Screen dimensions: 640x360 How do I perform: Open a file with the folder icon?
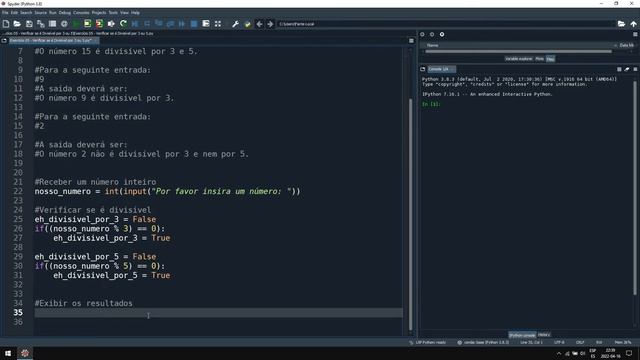click(x=17, y=24)
